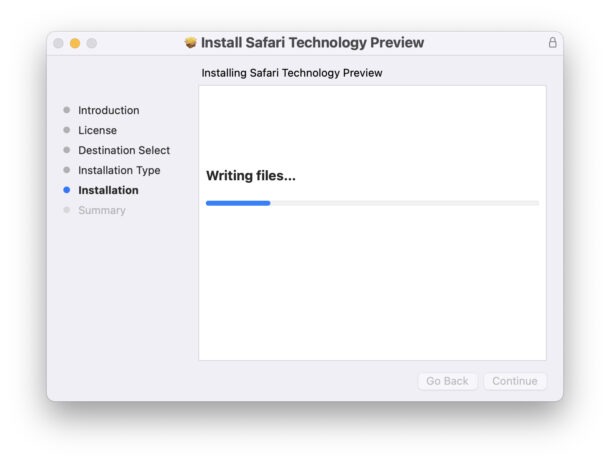610x463 pixels.
Task: Click the lock icon in the title bar
Action: pyautogui.click(x=552, y=43)
